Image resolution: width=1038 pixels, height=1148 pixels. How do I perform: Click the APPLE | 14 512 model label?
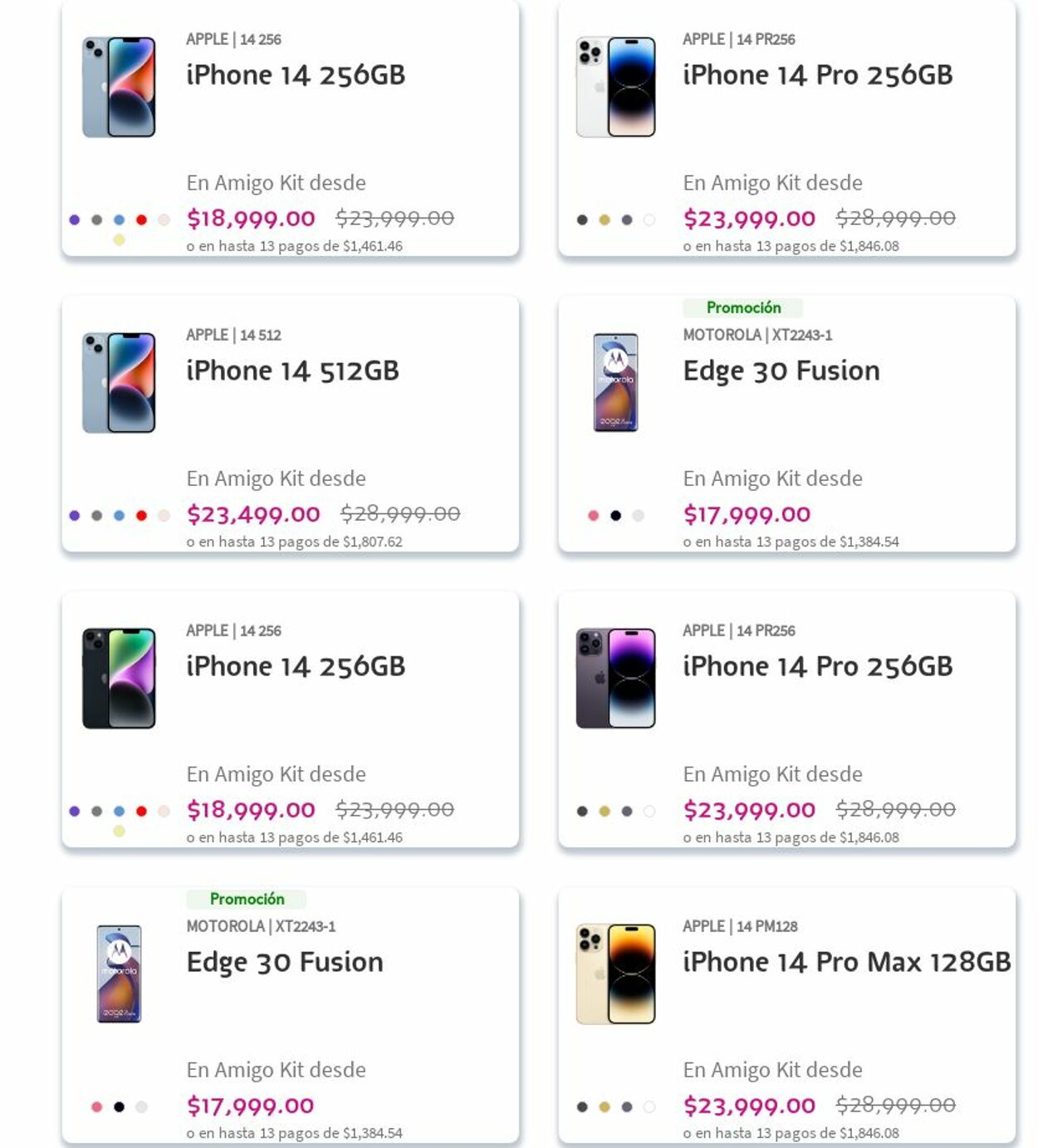[x=233, y=335]
